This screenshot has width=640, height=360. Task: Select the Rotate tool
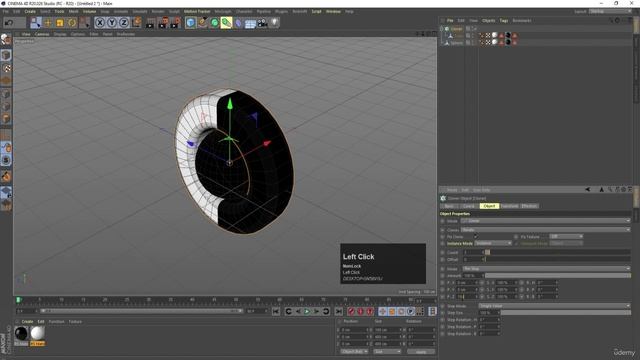click(72, 23)
